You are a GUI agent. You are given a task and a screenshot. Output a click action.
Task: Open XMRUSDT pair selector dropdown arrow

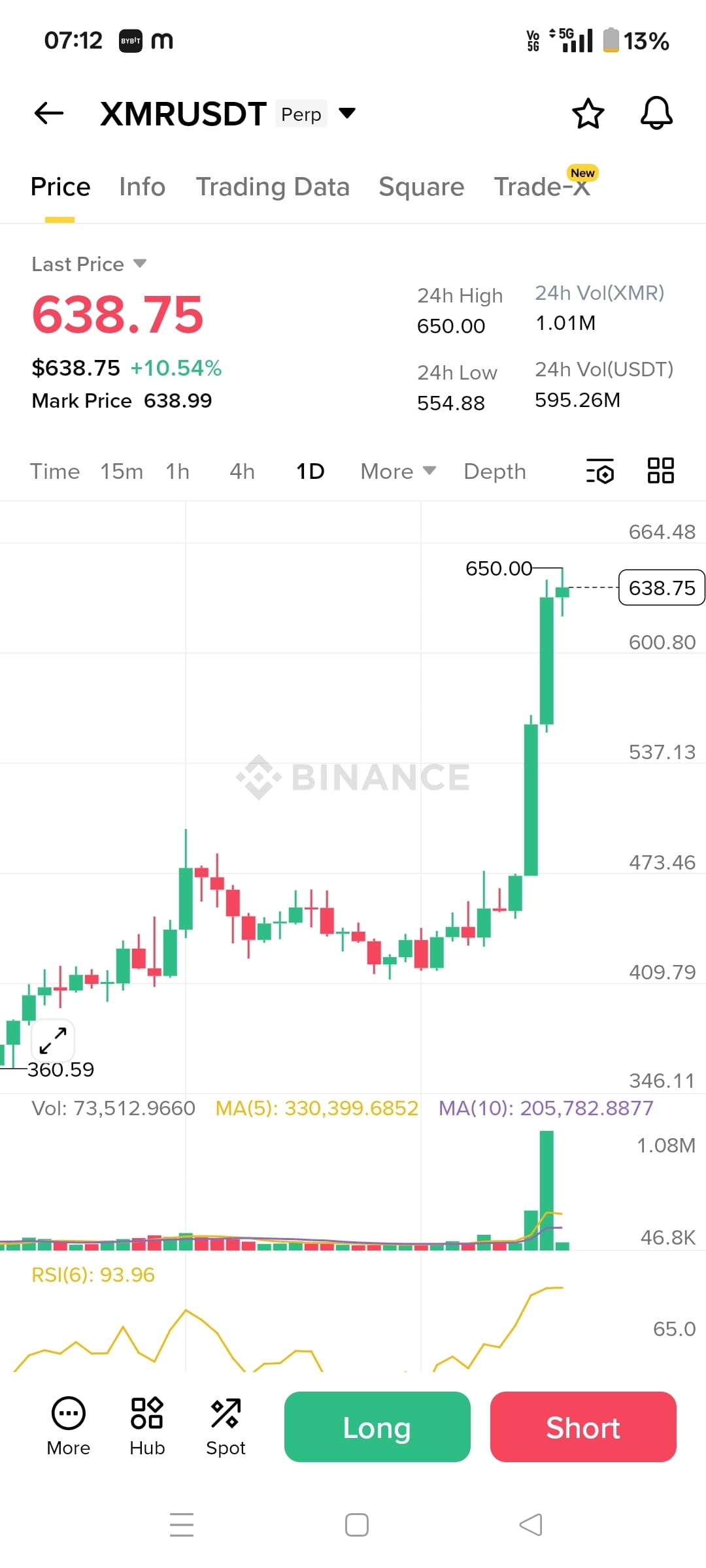point(347,113)
